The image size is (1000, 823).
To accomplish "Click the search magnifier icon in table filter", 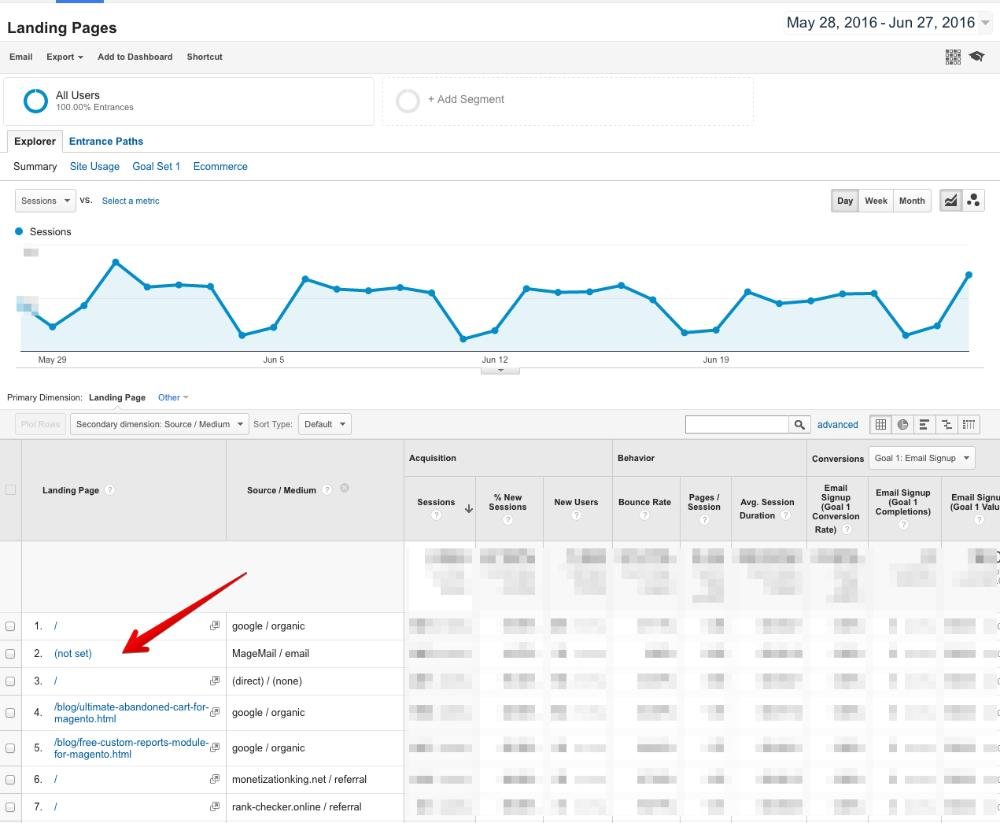I will coord(799,424).
